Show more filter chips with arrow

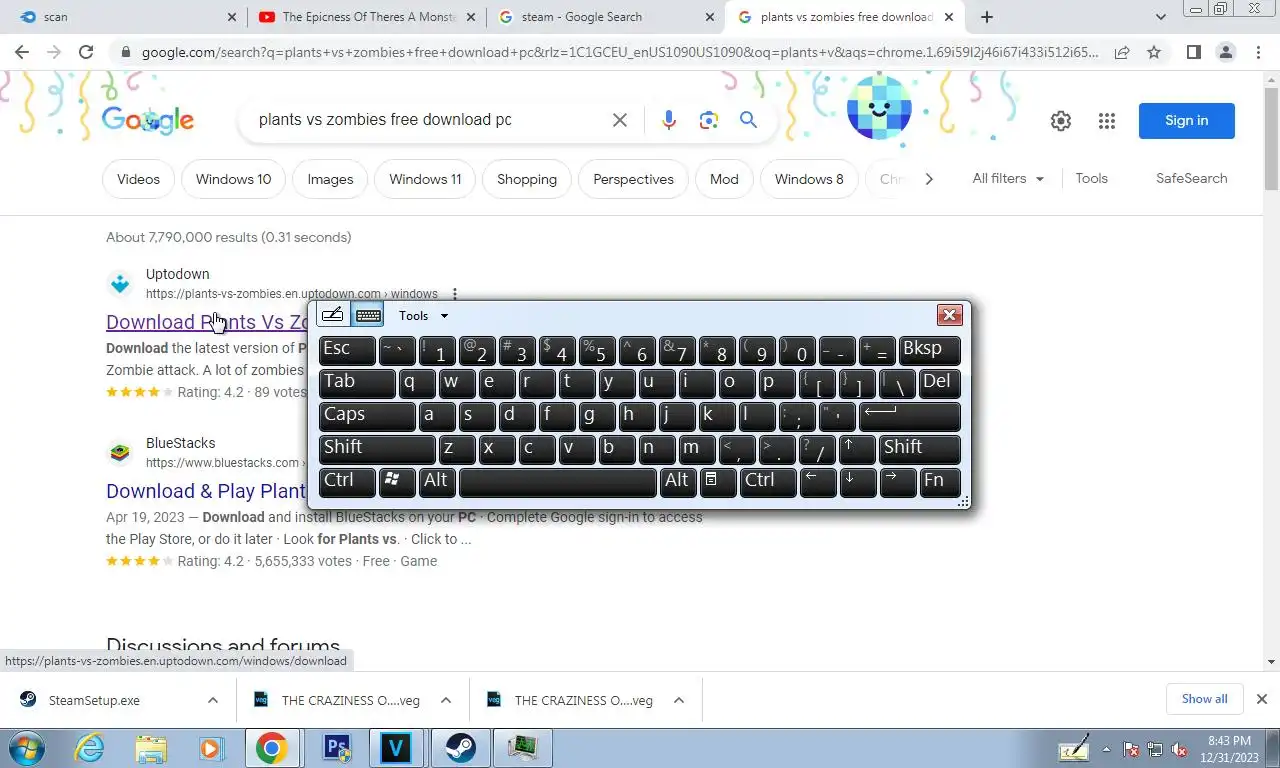tap(929, 179)
